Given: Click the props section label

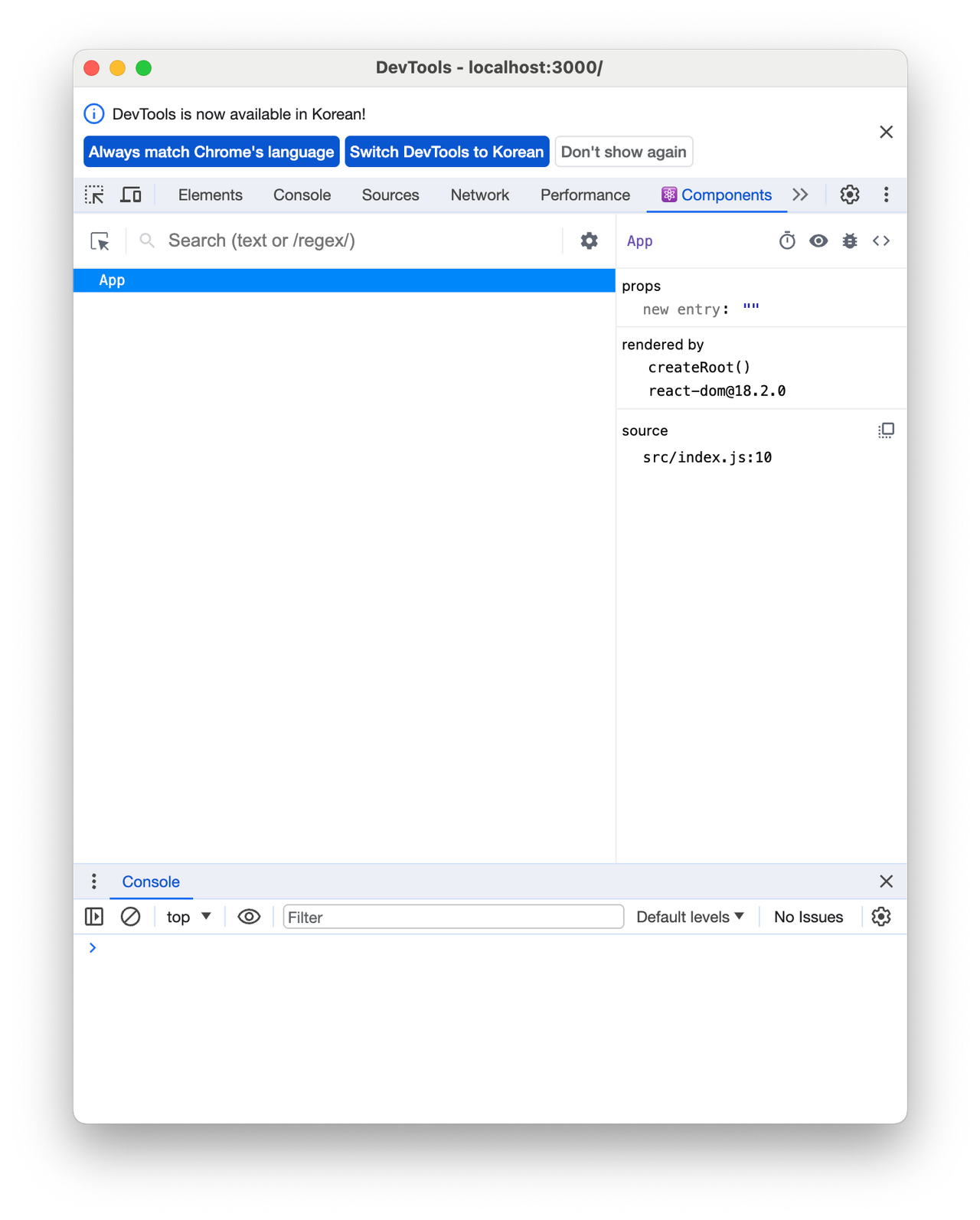Looking at the screenshot, I should coord(641,286).
